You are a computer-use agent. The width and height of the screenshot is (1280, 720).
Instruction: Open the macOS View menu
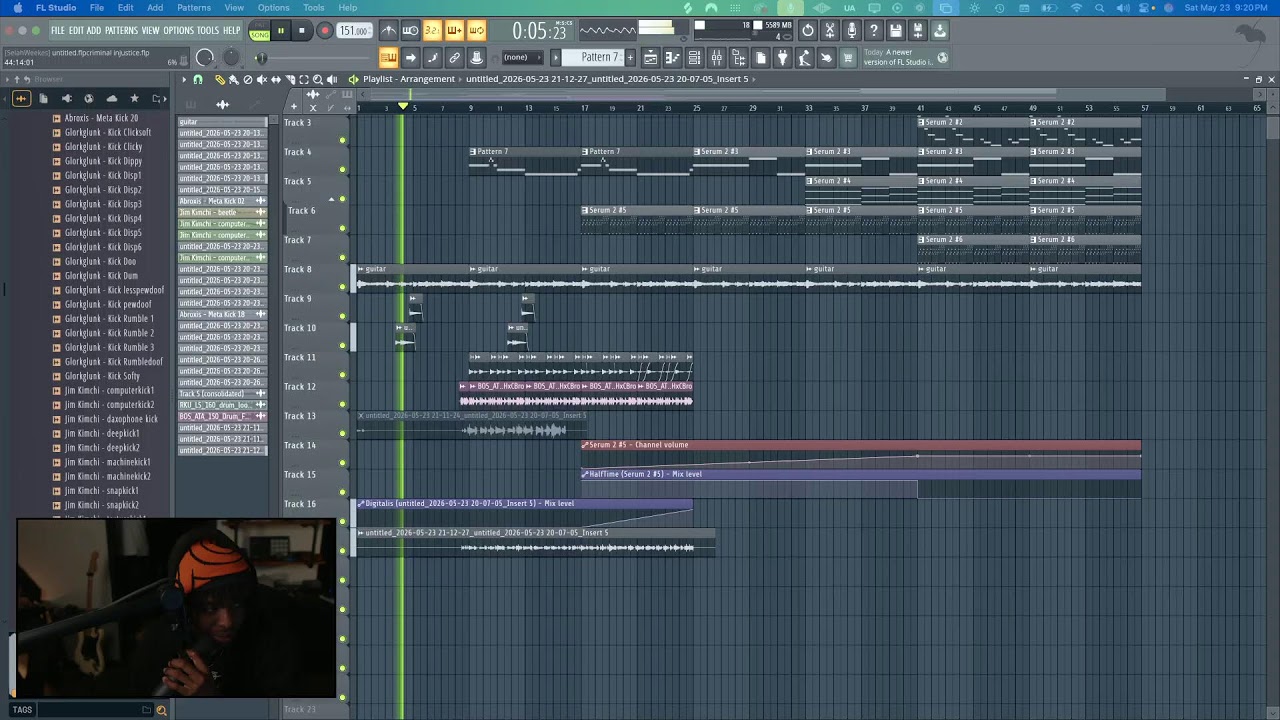pyautogui.click(x=234, y=8)
